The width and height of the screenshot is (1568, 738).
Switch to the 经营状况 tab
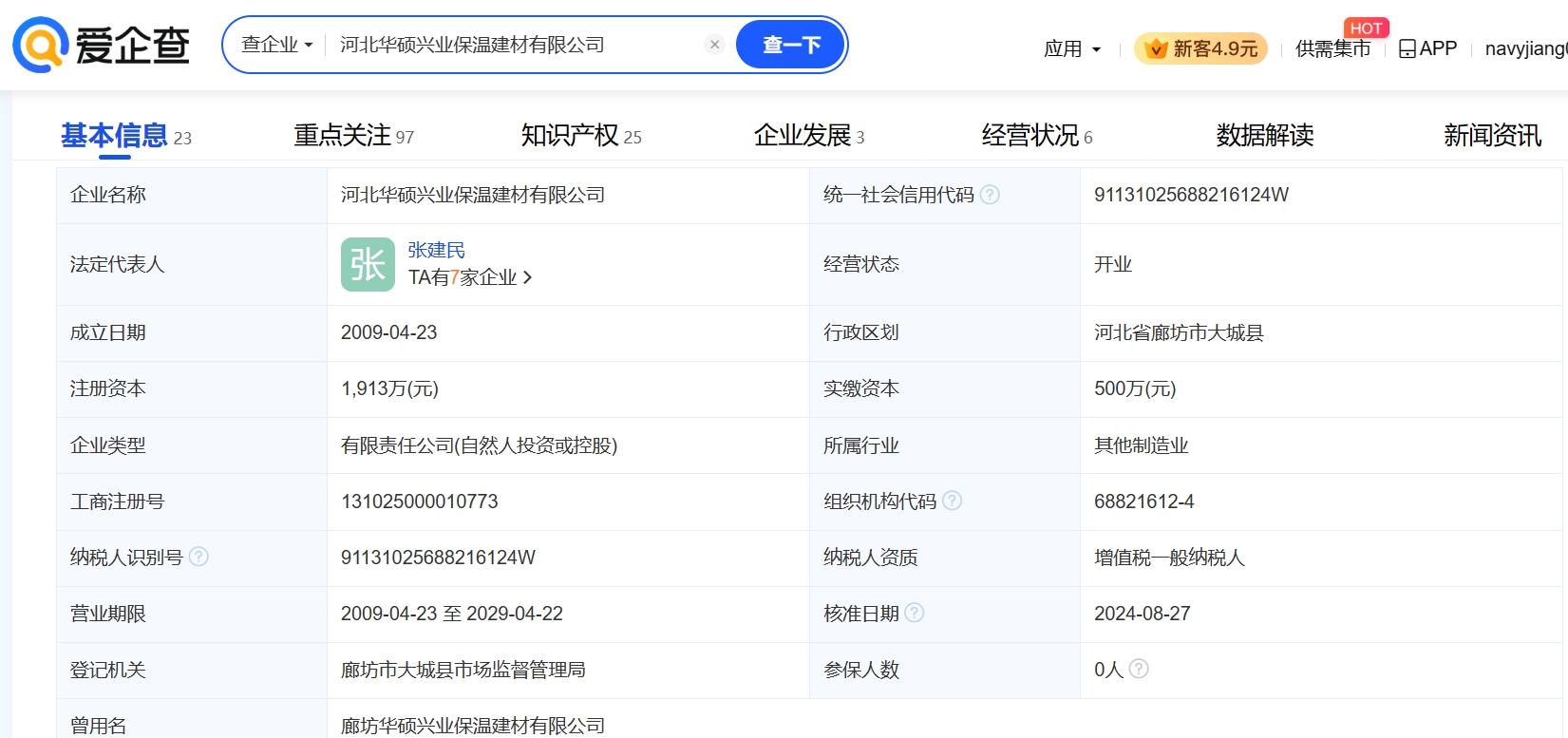click(1037, 136)
